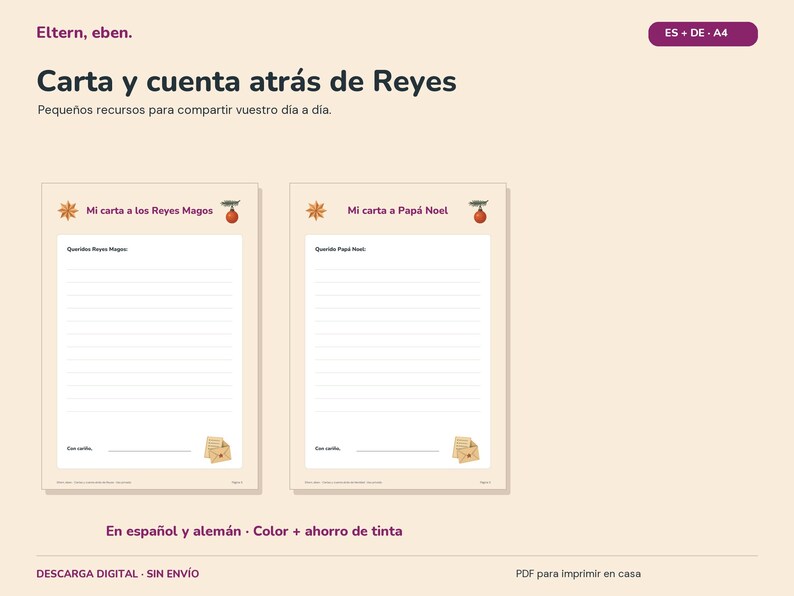
Task: Click 'Con cariño,' on the Reyes Magos page
Action: click(x=80, y=449)
